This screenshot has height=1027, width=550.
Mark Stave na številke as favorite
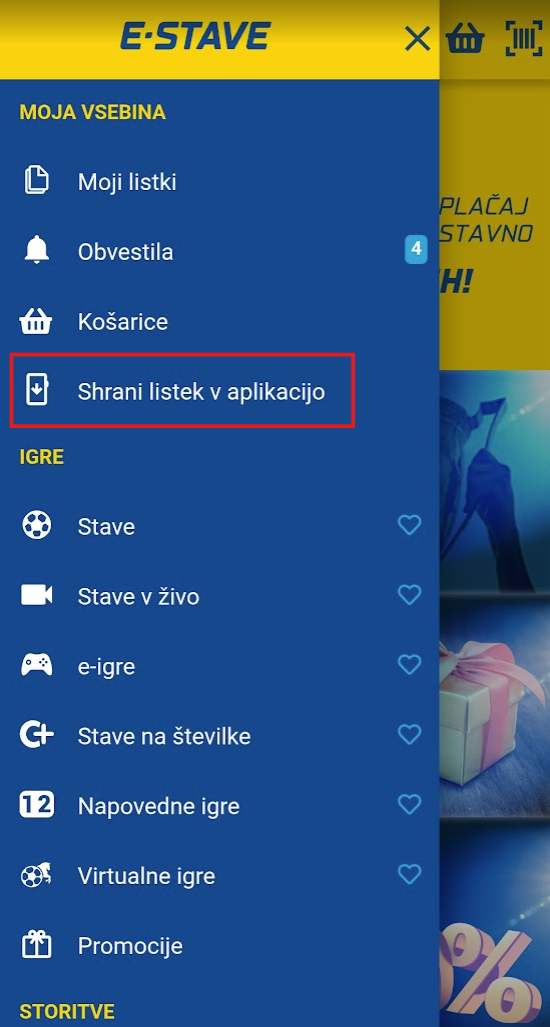(410, 735)
